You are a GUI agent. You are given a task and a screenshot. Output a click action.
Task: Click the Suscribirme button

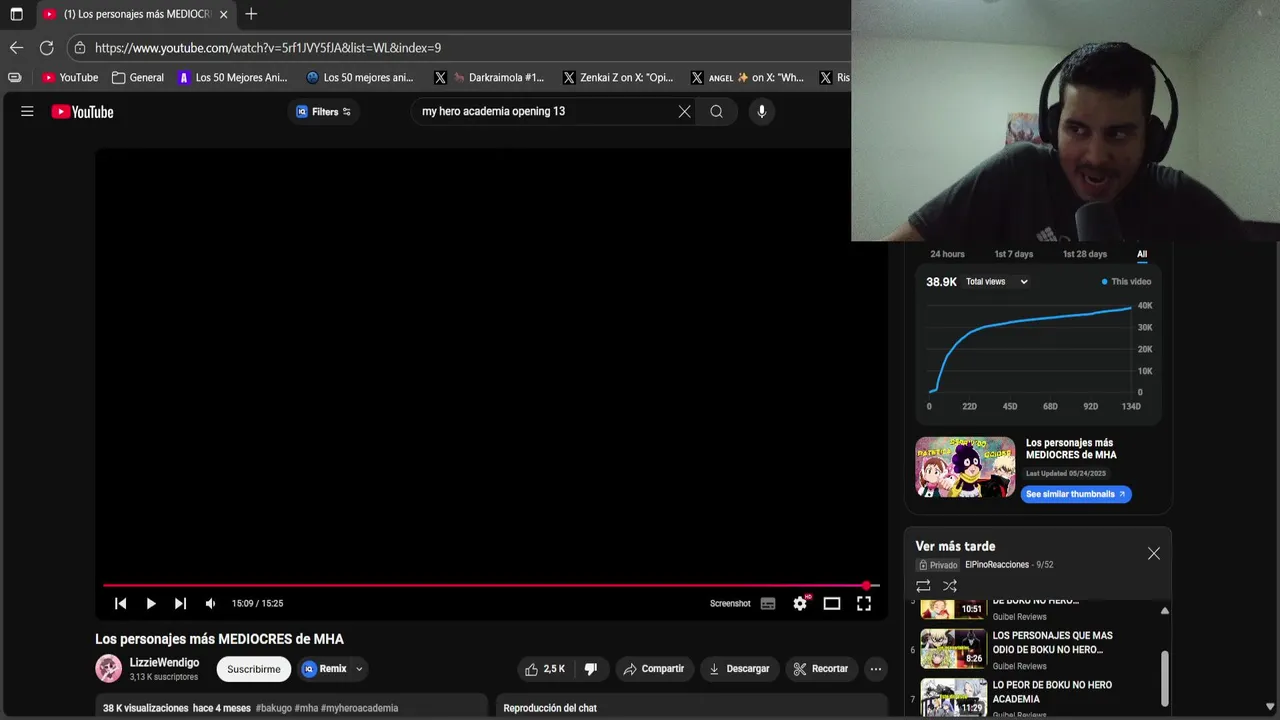tap(254, 669)
